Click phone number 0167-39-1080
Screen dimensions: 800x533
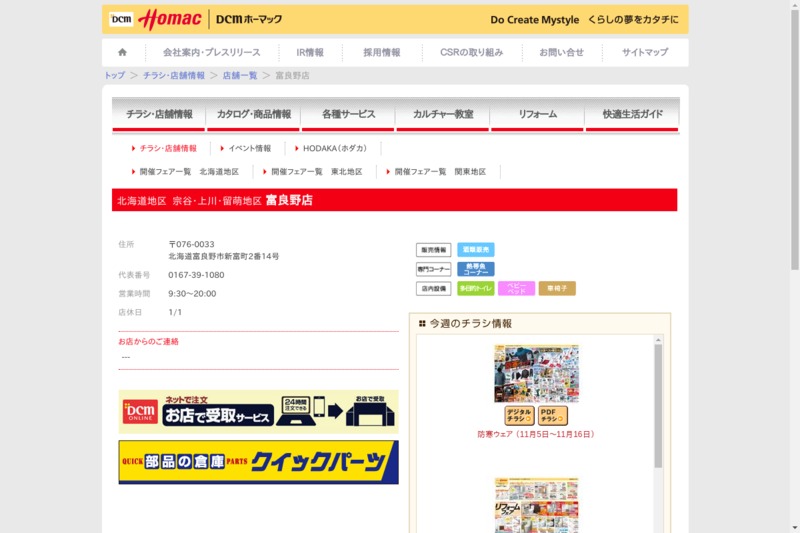[196, 275]
